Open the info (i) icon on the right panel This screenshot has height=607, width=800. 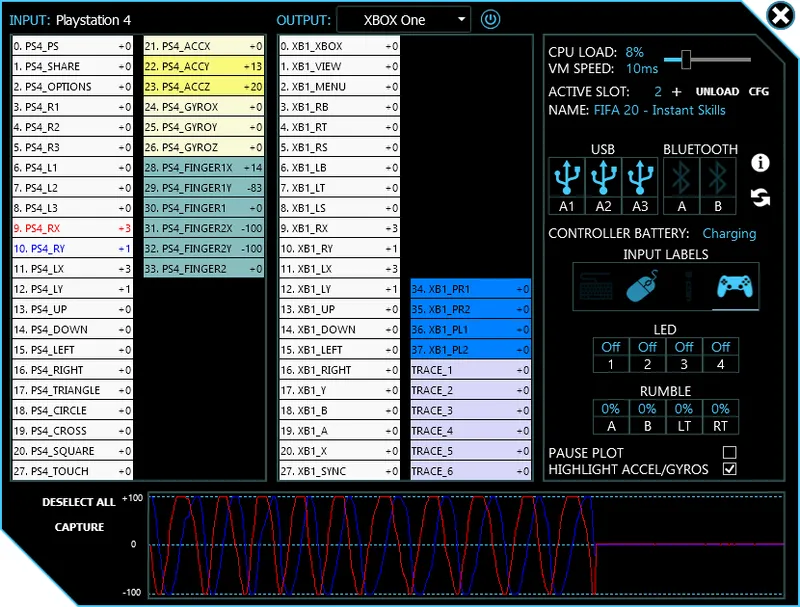click(x=761, y=165)
